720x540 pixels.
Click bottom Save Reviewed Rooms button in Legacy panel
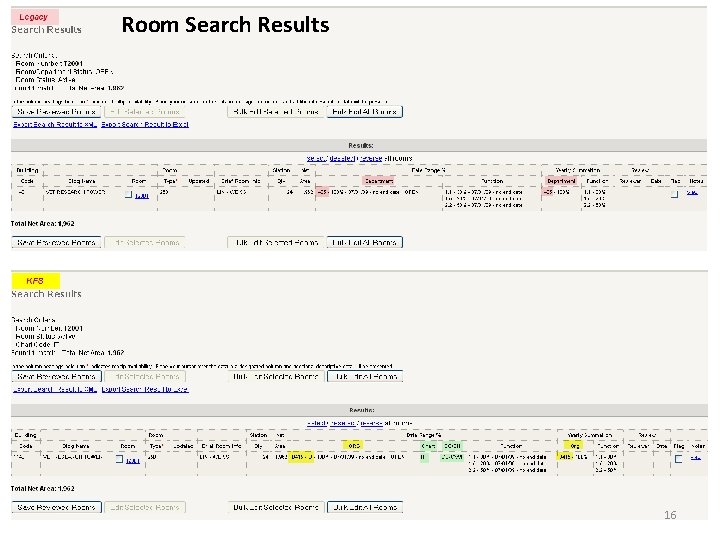tap(56, 242)
